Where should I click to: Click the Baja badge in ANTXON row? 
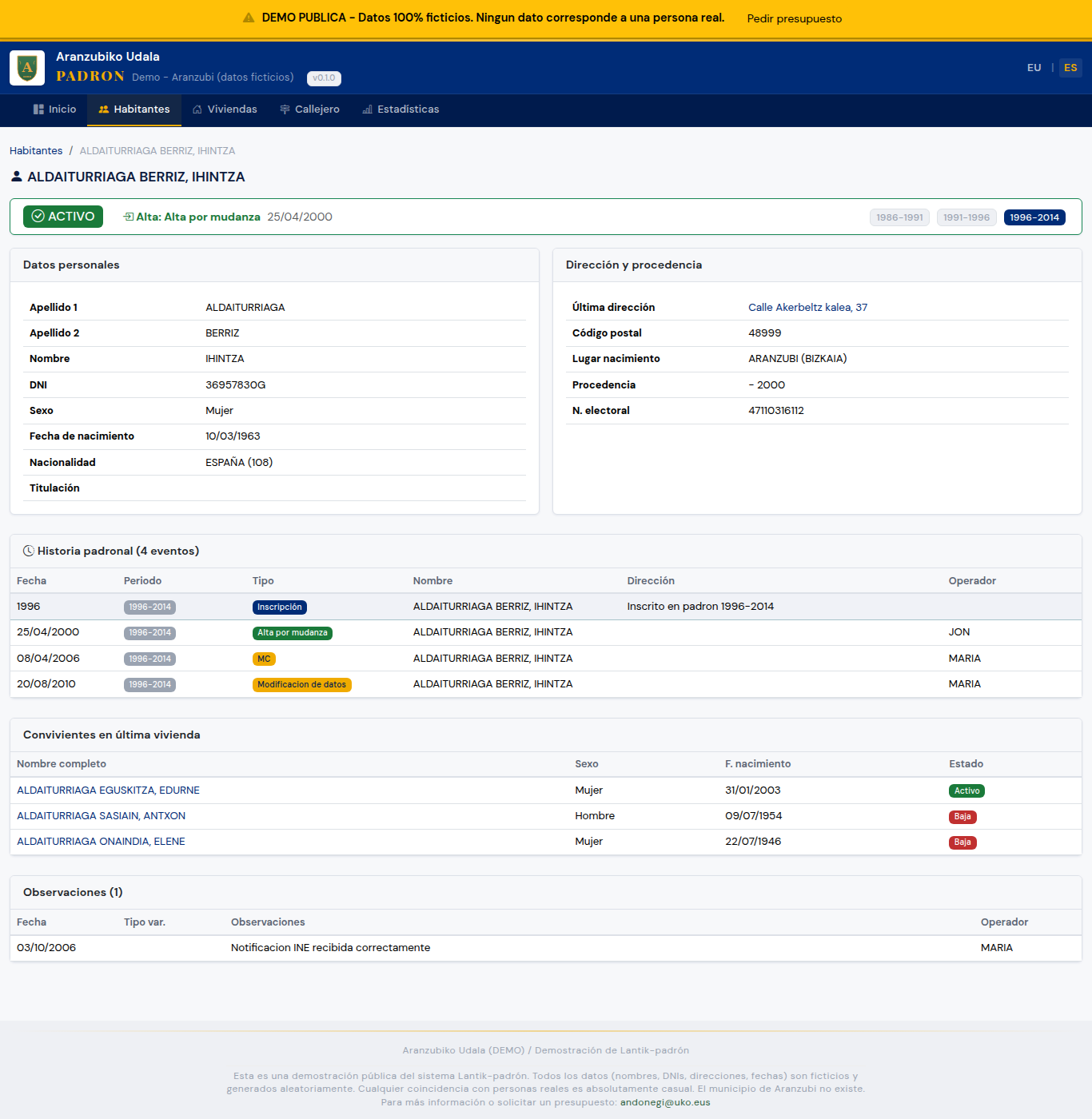(962, 817)
